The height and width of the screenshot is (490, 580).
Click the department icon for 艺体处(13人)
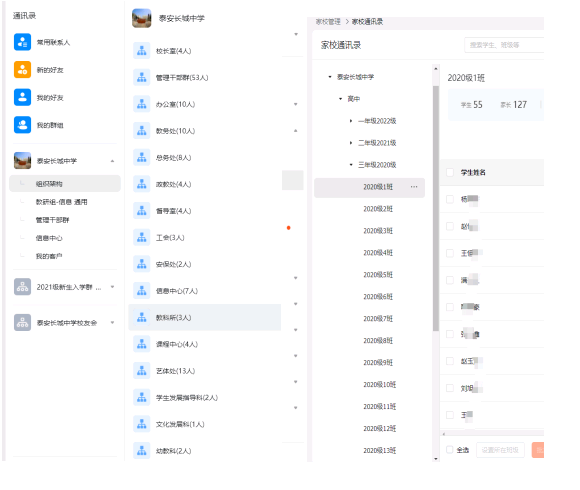point(142,371)
